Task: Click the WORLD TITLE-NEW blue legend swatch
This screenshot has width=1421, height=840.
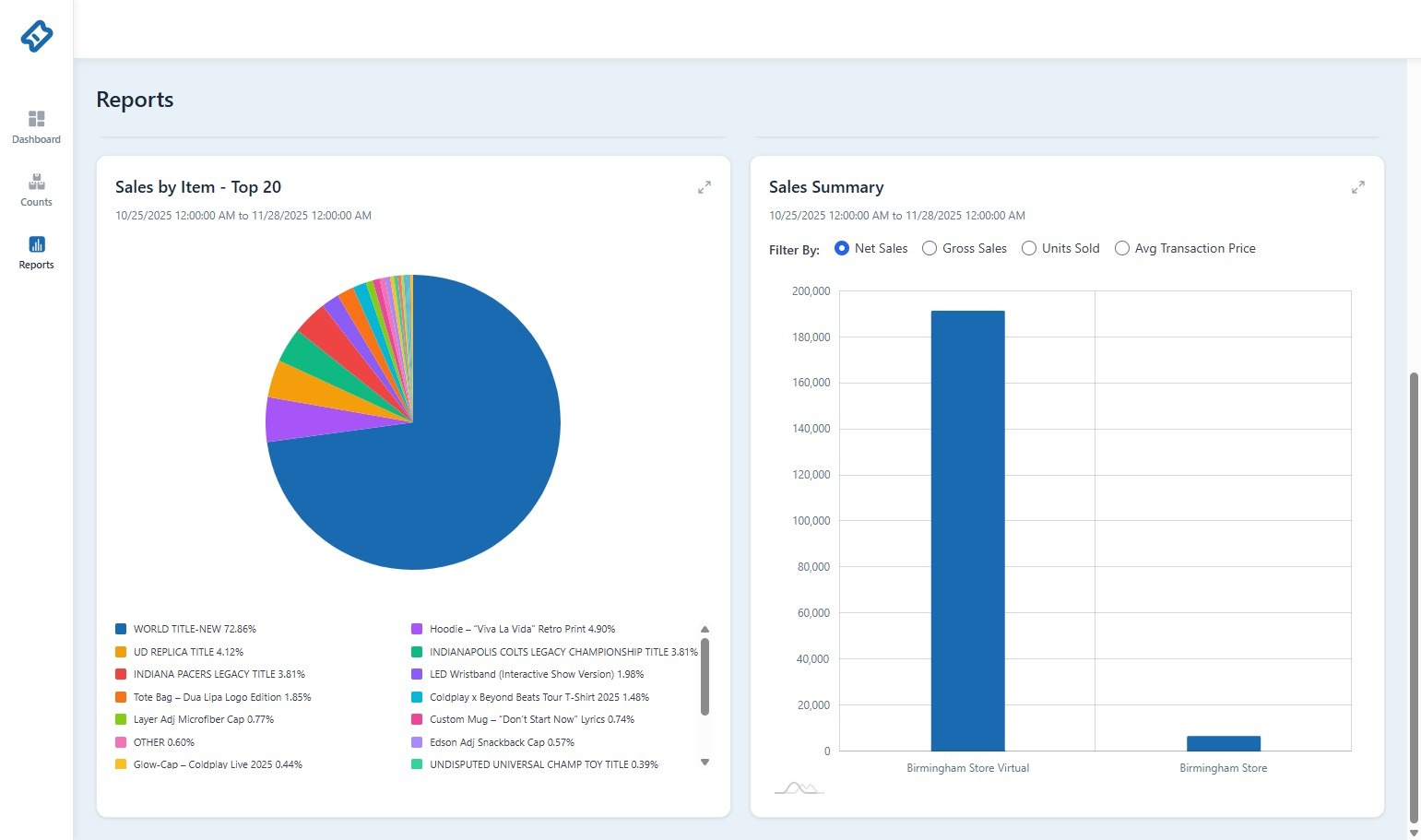Action: 121,629
